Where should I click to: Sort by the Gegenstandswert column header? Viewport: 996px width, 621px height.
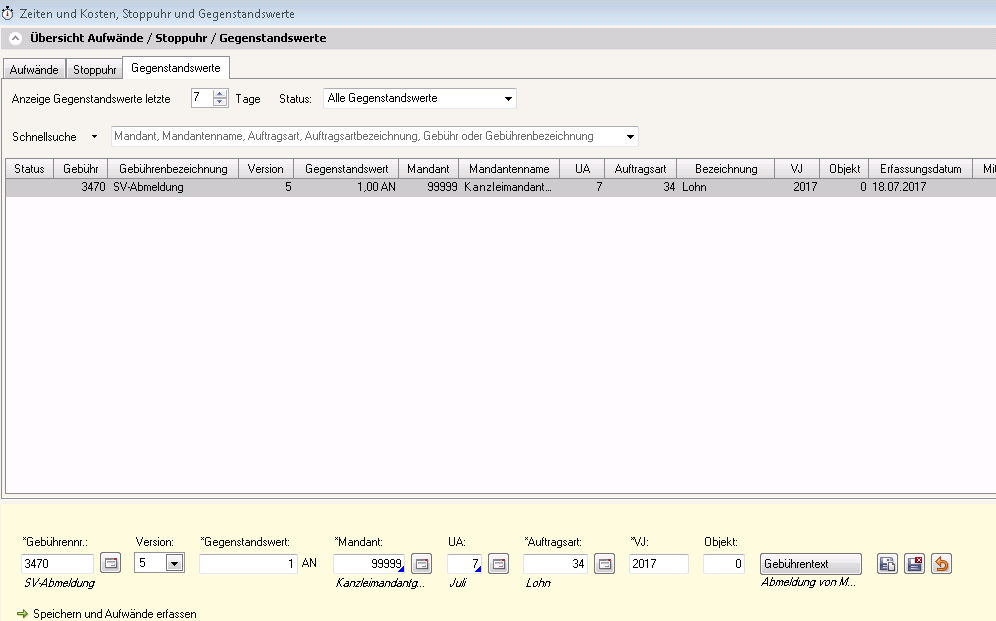pyautogui.click(x=346, y=169)
